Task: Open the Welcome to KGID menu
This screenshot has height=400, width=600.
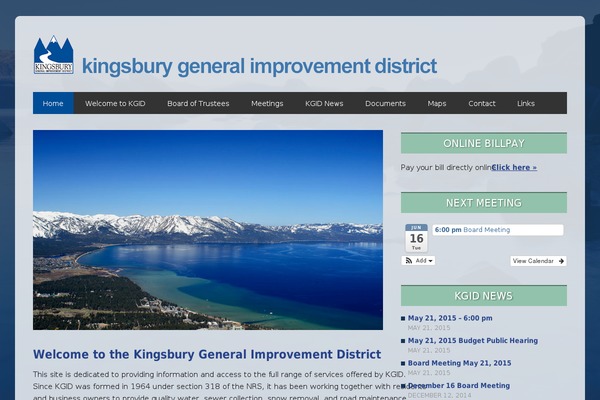Action: pyautogui.click(x=115, y=103)
